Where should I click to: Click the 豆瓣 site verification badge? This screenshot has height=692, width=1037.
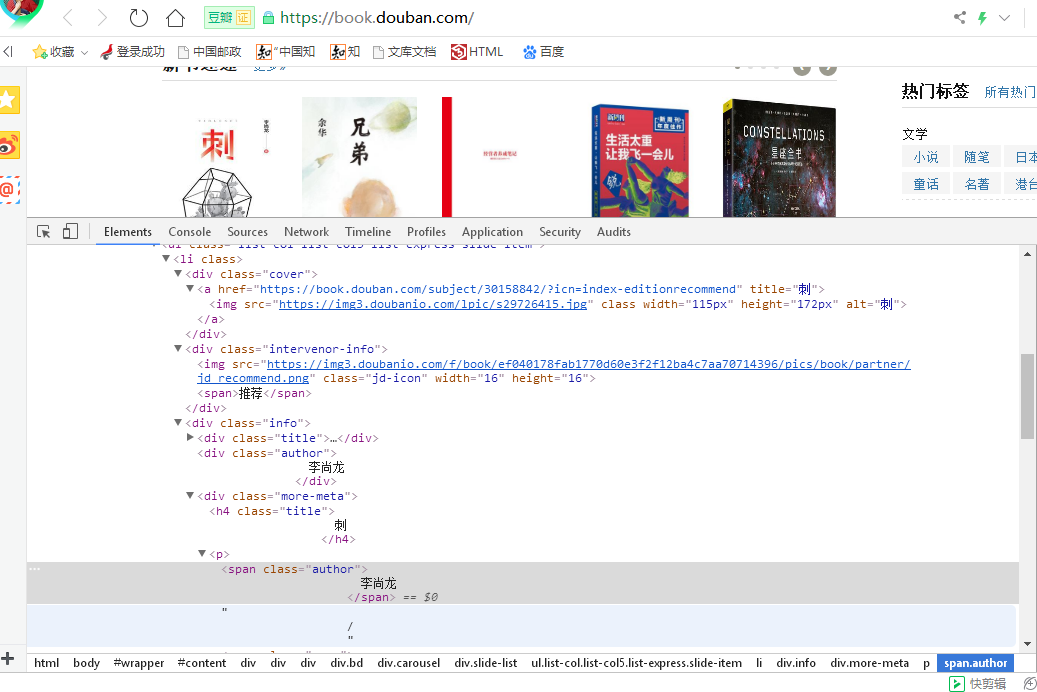(229, 18)
